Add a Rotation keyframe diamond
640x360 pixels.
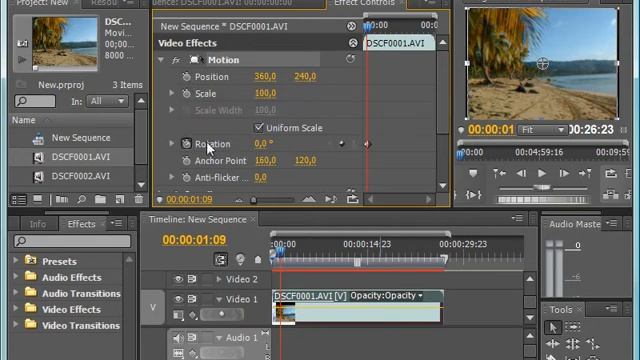coord(342,144)
